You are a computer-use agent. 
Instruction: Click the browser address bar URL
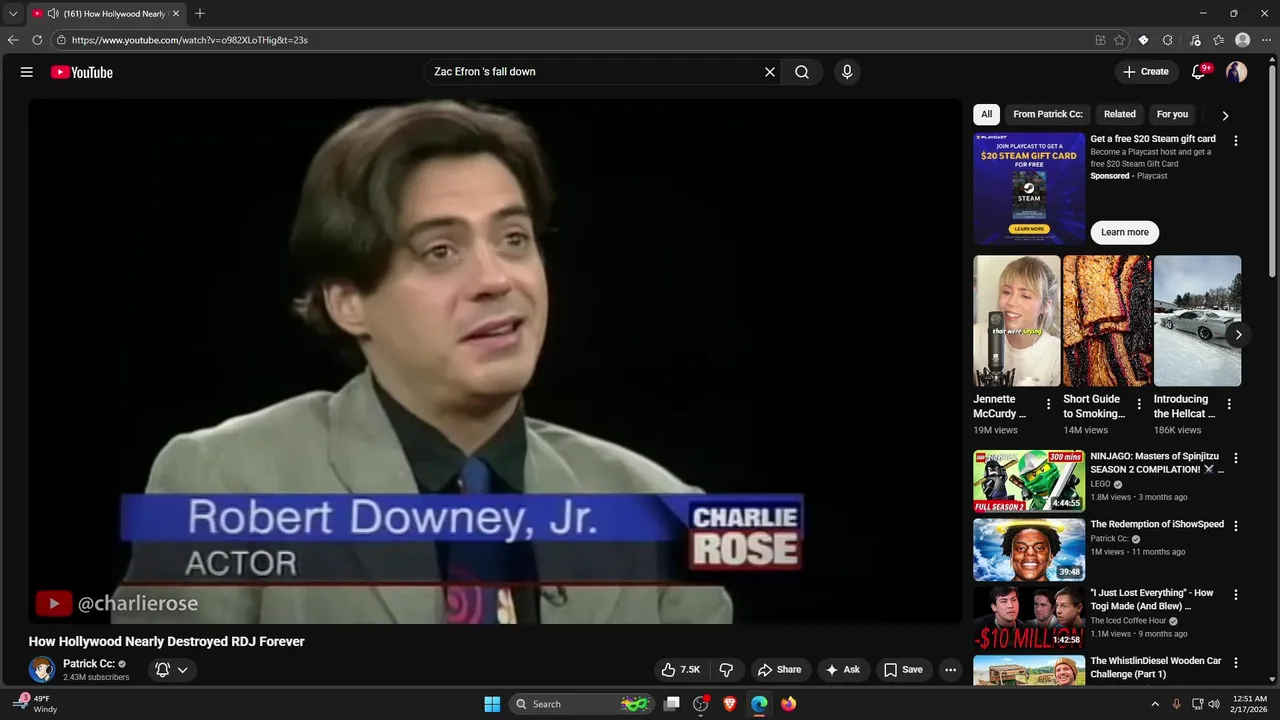pos(190,40)
